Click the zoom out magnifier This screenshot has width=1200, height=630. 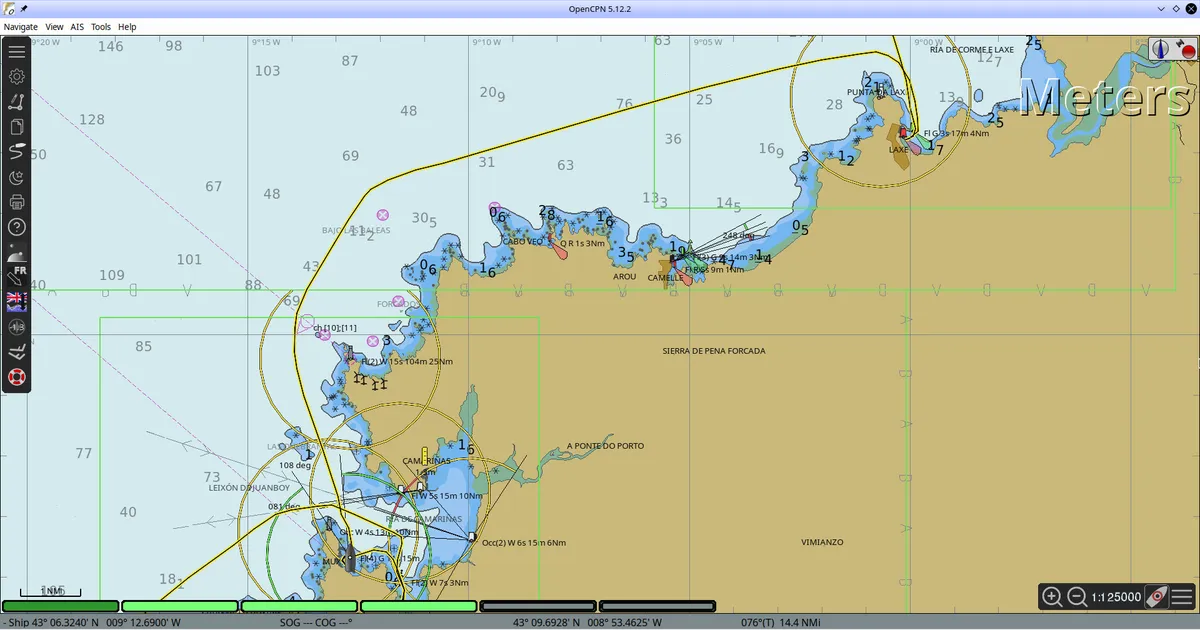point(1077,597)
